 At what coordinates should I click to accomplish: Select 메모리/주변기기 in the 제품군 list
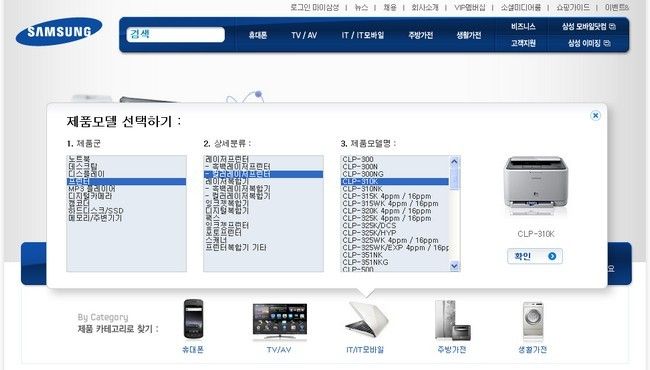tap(126, 218)
